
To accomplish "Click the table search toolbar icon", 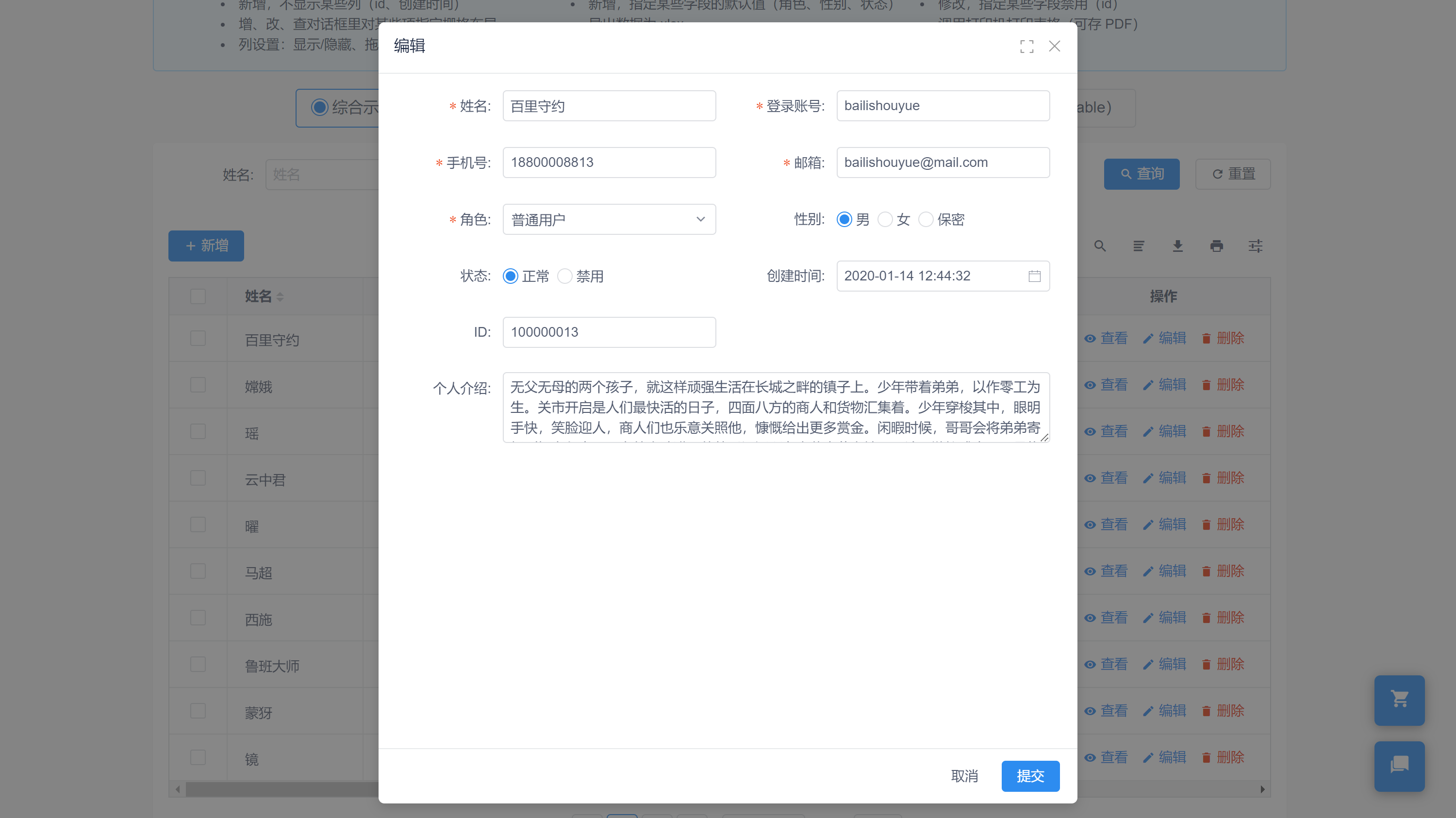I will (1100, 245).
